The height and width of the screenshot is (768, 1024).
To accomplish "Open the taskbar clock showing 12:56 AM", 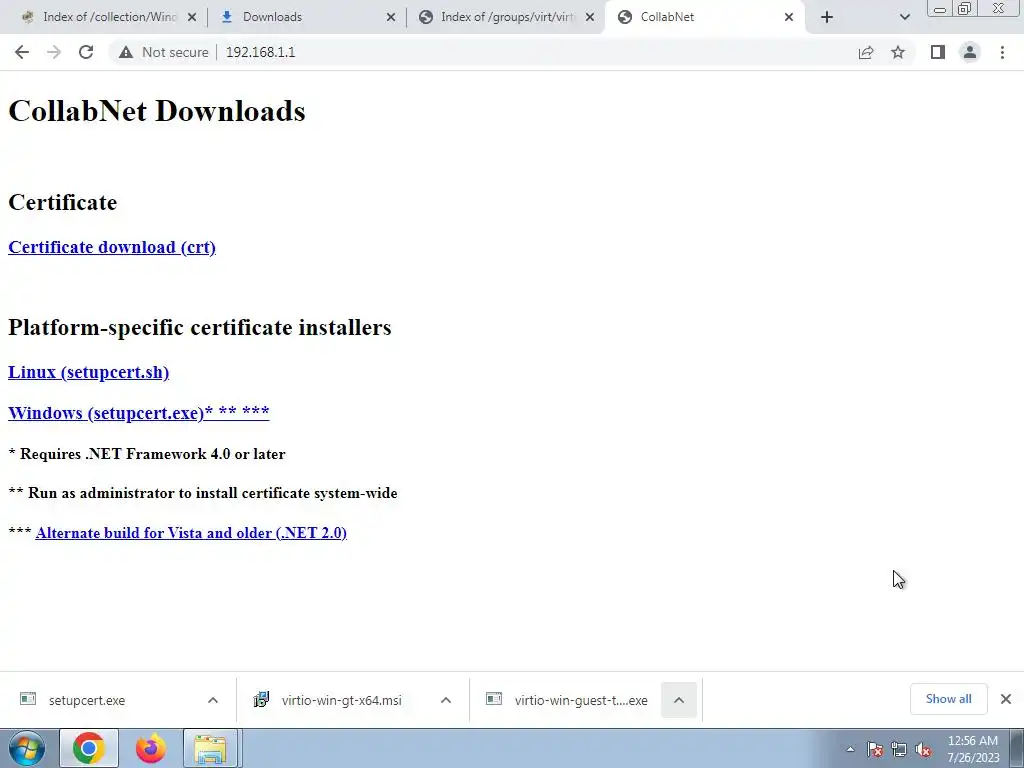I will pos(973,749).
